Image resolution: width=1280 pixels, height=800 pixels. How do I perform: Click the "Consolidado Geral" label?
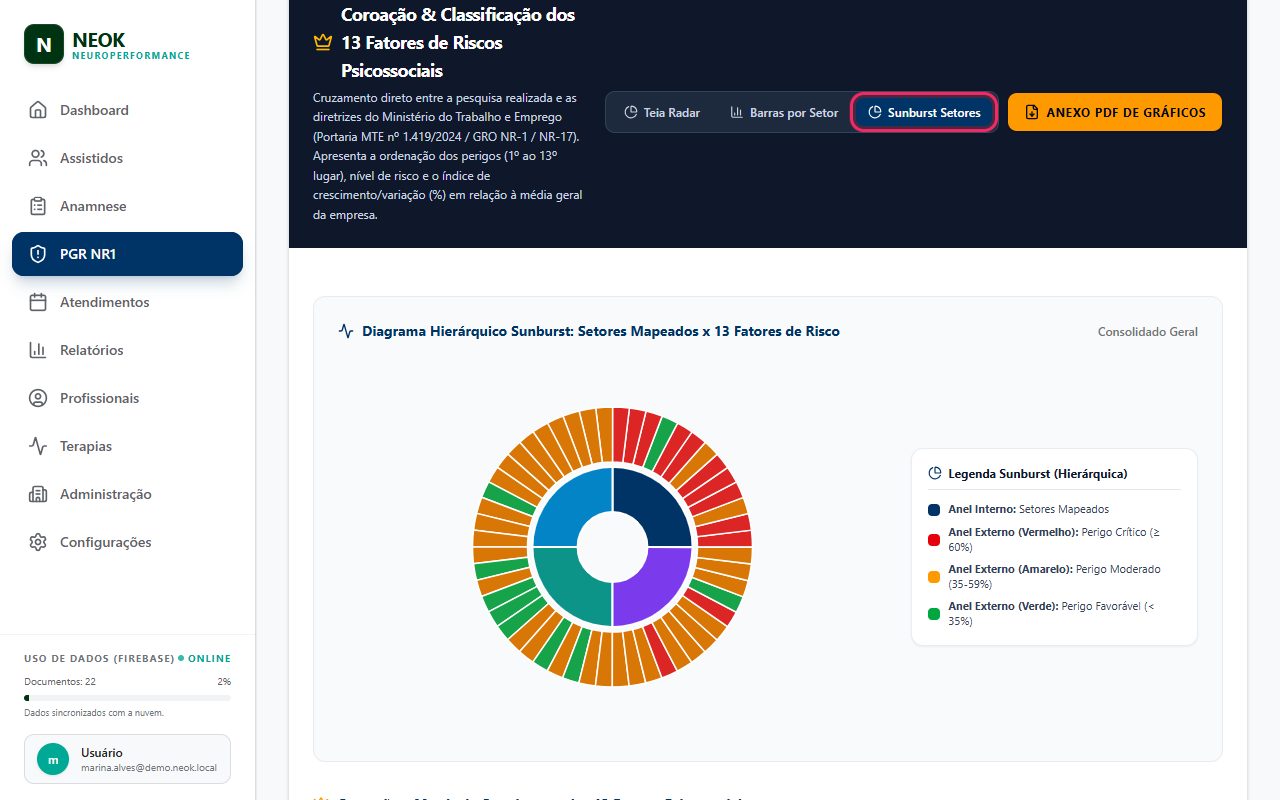coord(1148,332)
